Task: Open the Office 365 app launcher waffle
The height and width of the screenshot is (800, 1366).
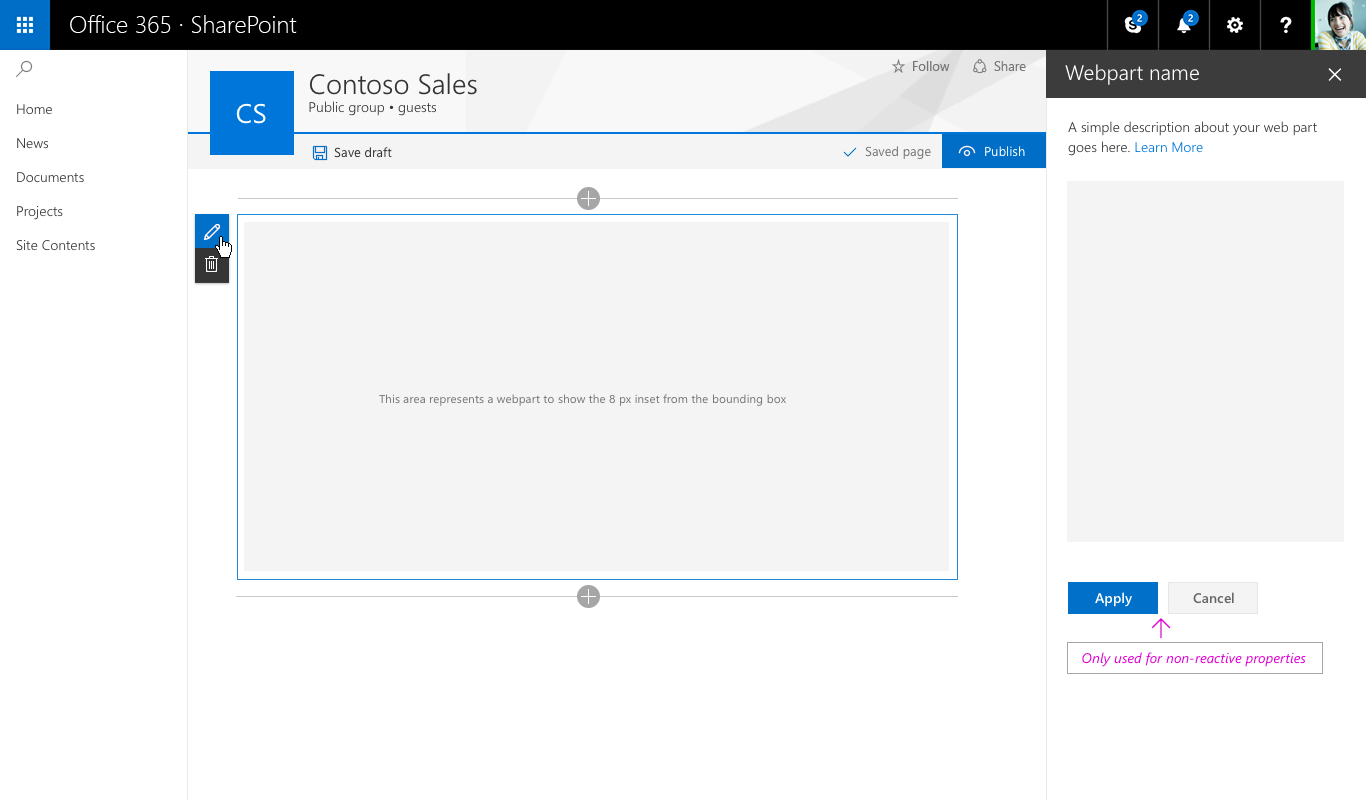Action: 25,25
